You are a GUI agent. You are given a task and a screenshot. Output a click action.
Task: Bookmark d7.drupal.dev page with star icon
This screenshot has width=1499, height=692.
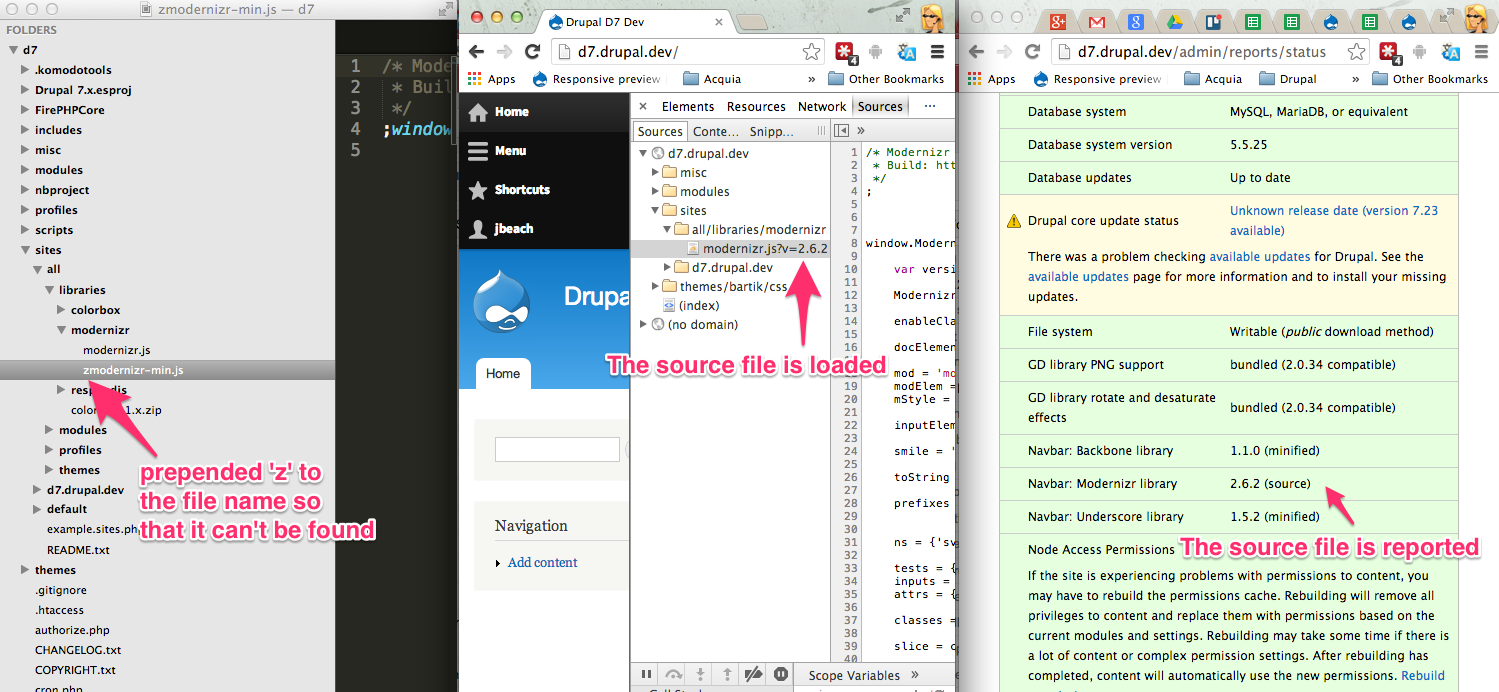point(811,52)
